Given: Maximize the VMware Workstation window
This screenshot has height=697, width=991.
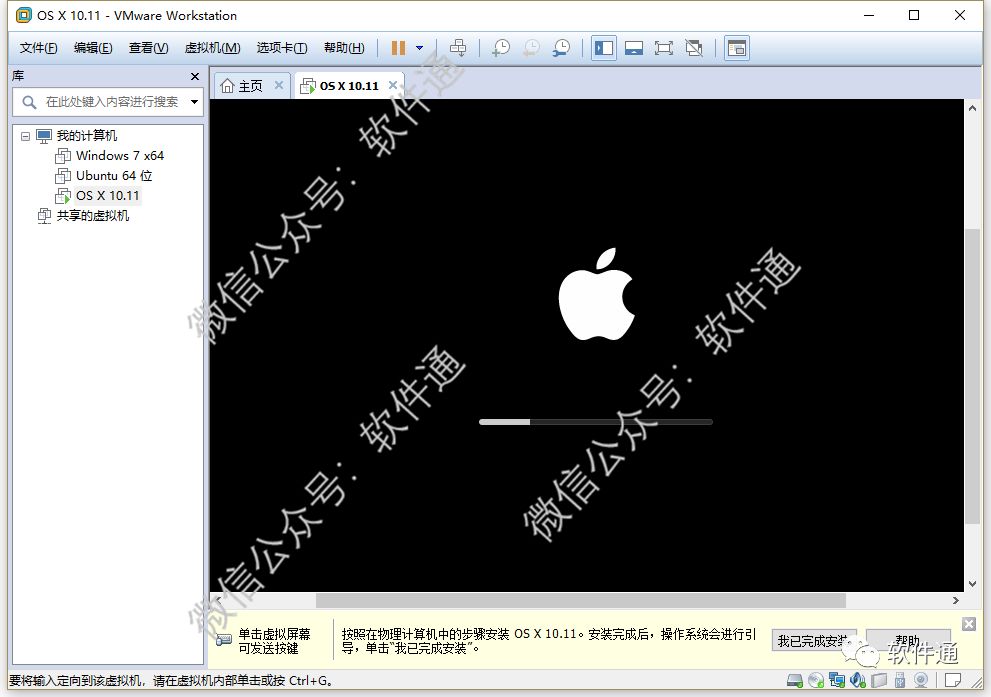Looking at the screenshot, I should pos(914,15).
